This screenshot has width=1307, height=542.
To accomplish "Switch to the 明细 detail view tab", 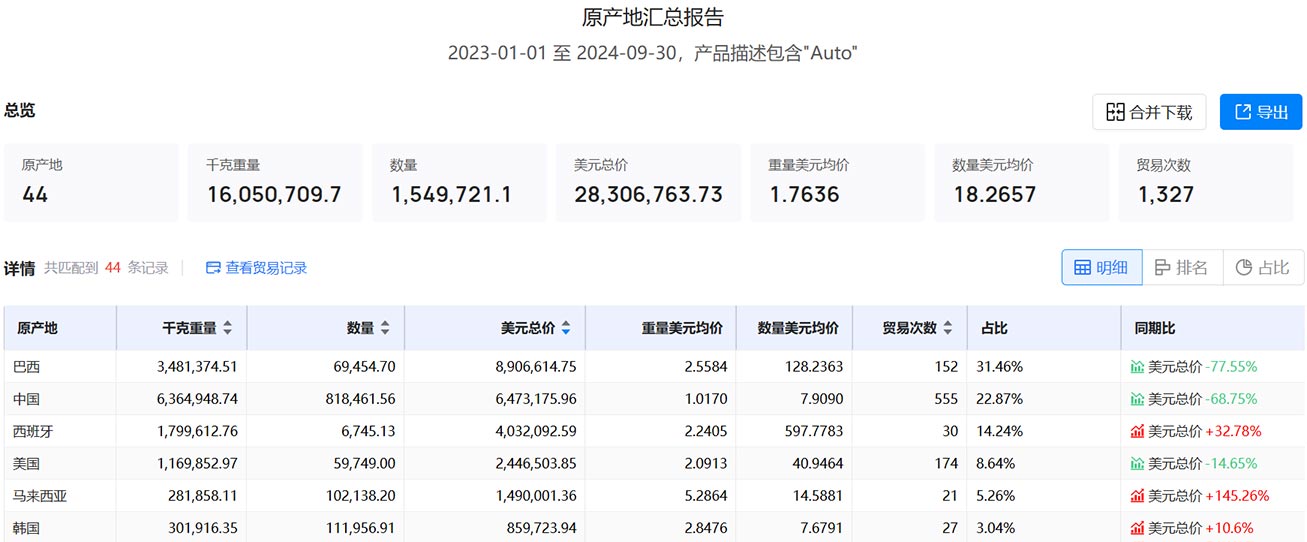I will pyautogui.click(x=1101, y=268).
